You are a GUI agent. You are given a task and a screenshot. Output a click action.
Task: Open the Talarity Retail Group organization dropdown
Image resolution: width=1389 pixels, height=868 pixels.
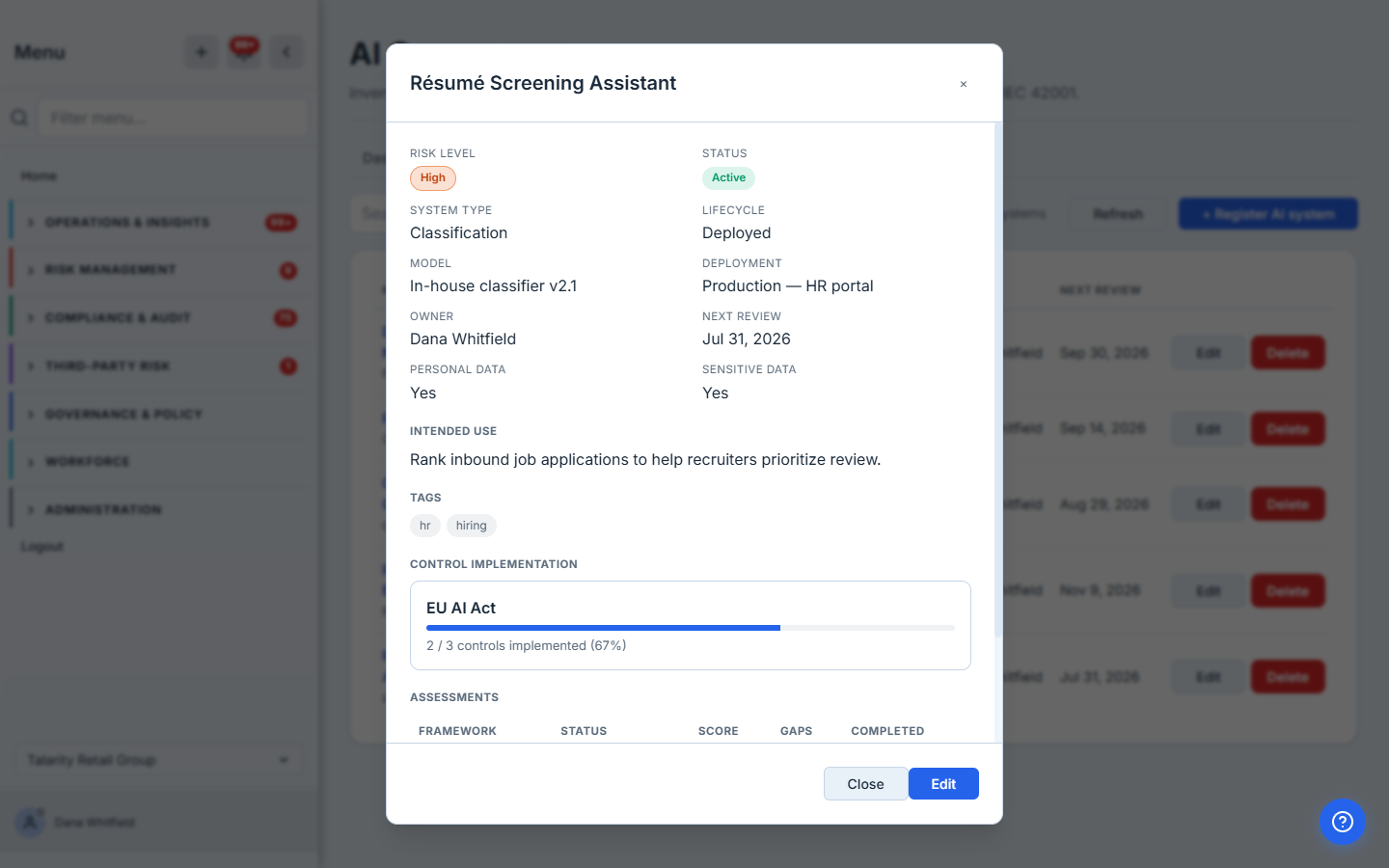[x=158, y=760]
